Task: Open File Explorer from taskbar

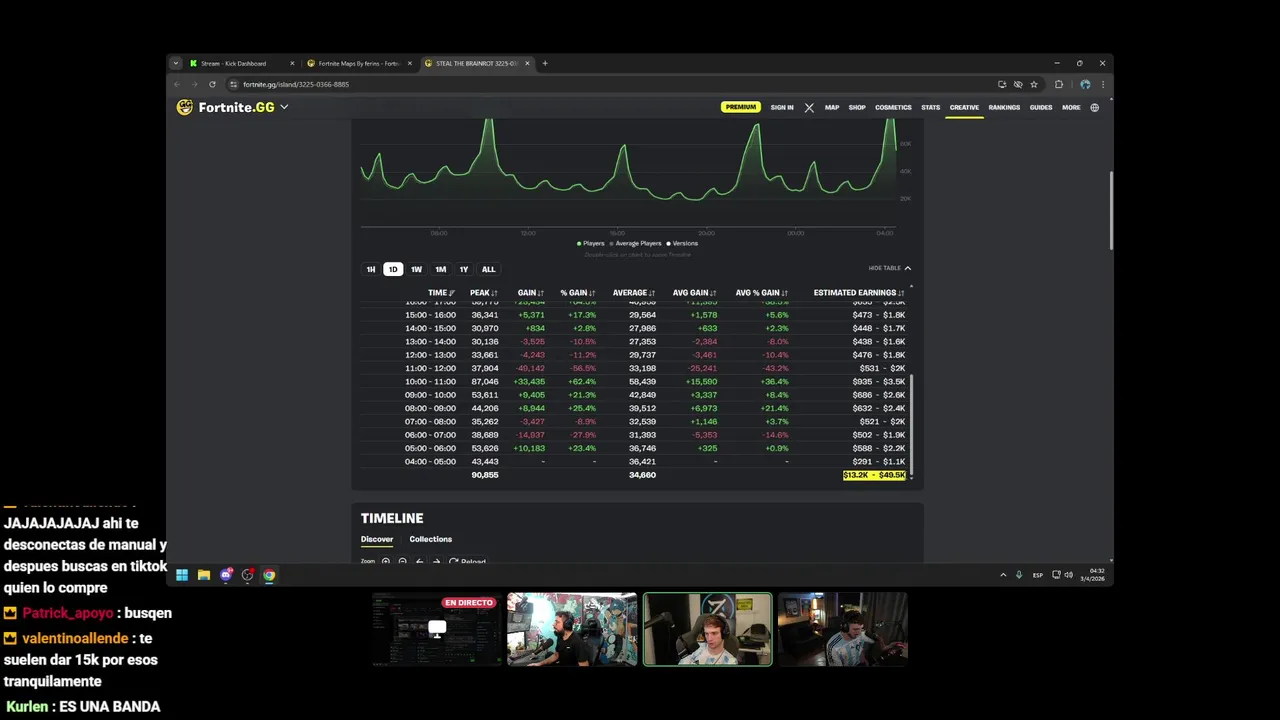Action: coord(204,575)
